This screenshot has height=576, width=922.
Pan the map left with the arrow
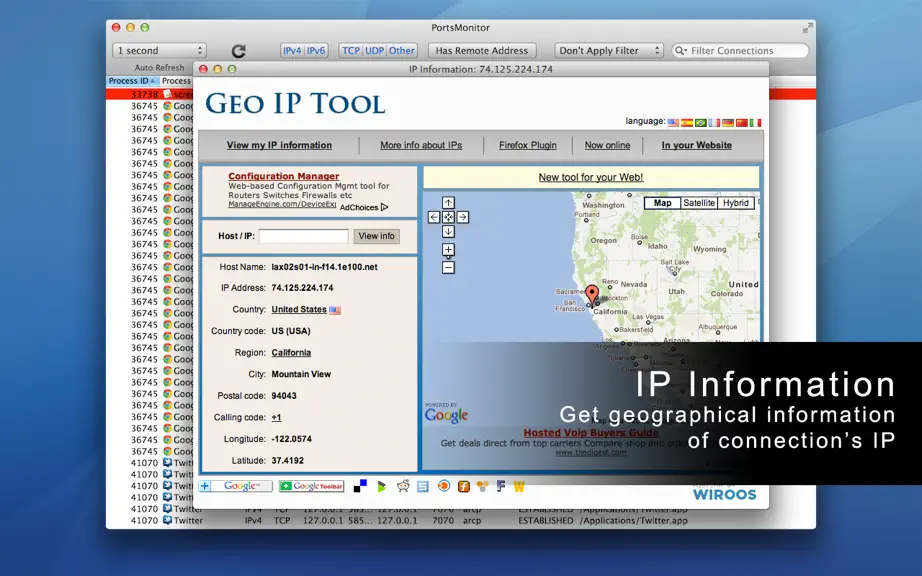[x=434, y=217]
